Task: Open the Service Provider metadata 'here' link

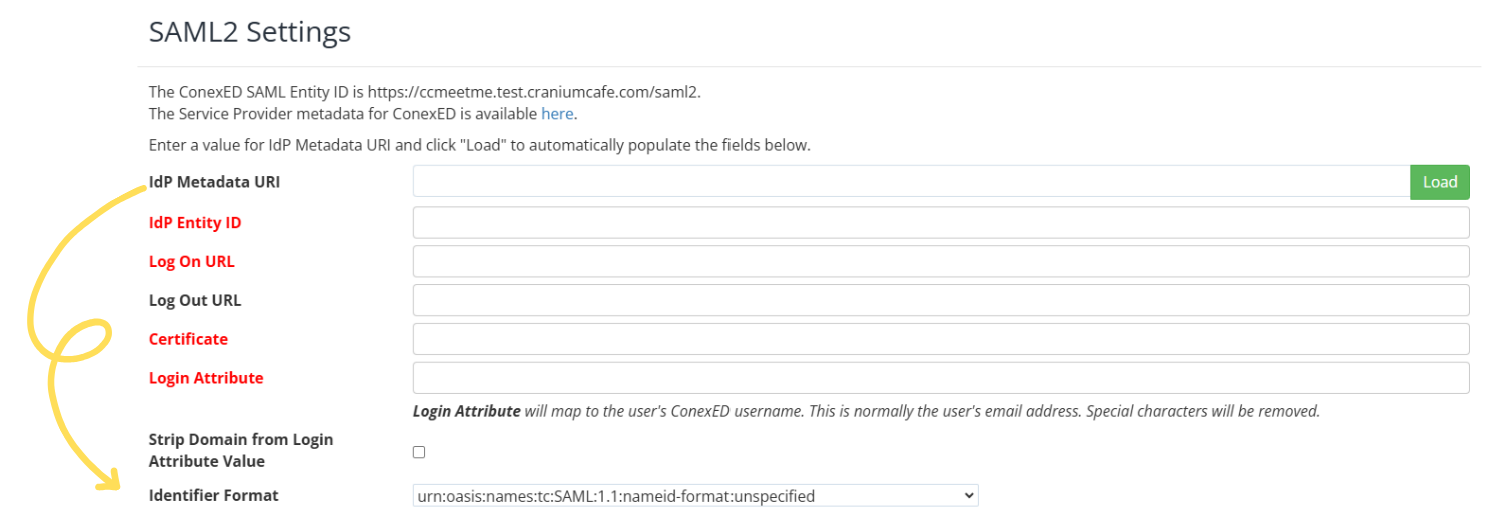Action: click(x=557, y=114)
